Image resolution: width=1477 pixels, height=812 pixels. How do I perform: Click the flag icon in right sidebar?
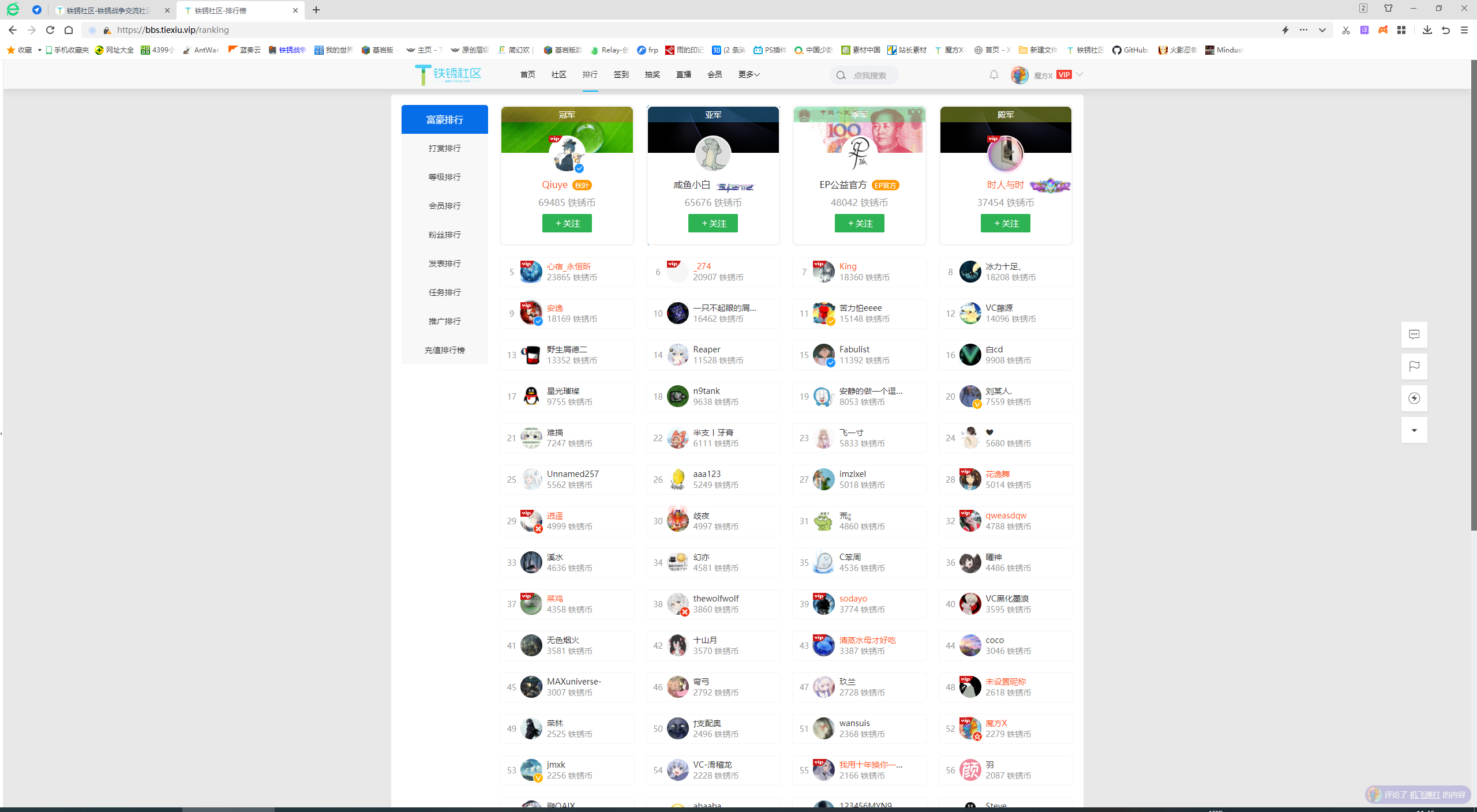1414,366
